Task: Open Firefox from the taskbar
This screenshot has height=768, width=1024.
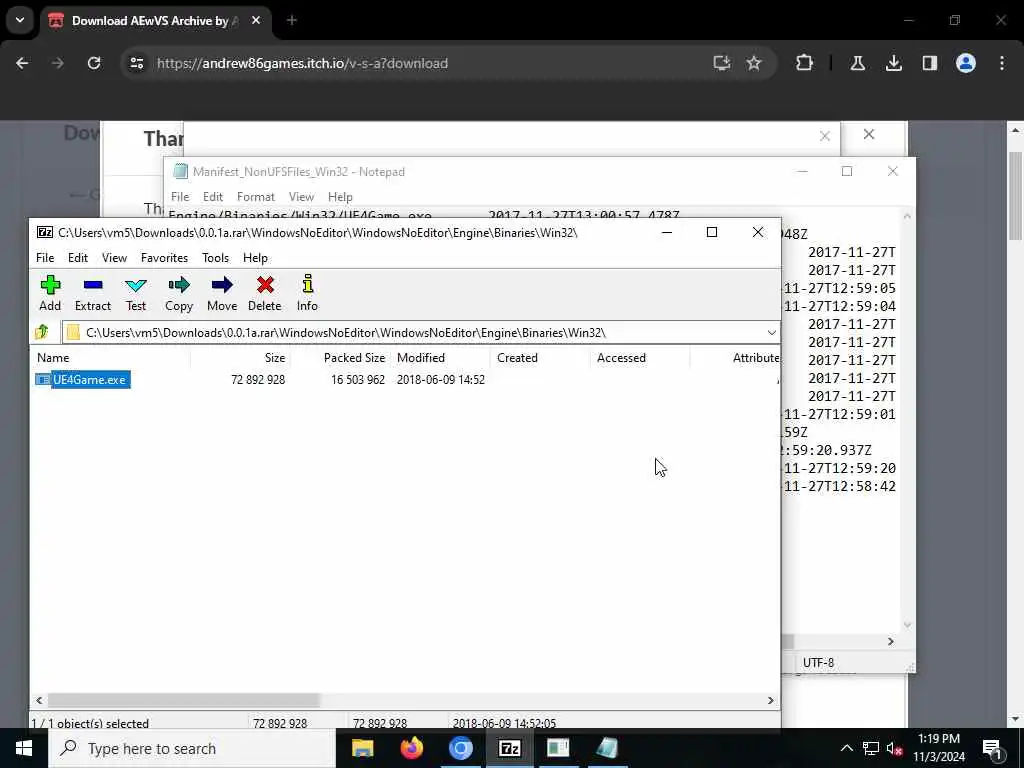Action: click(411, 748)
